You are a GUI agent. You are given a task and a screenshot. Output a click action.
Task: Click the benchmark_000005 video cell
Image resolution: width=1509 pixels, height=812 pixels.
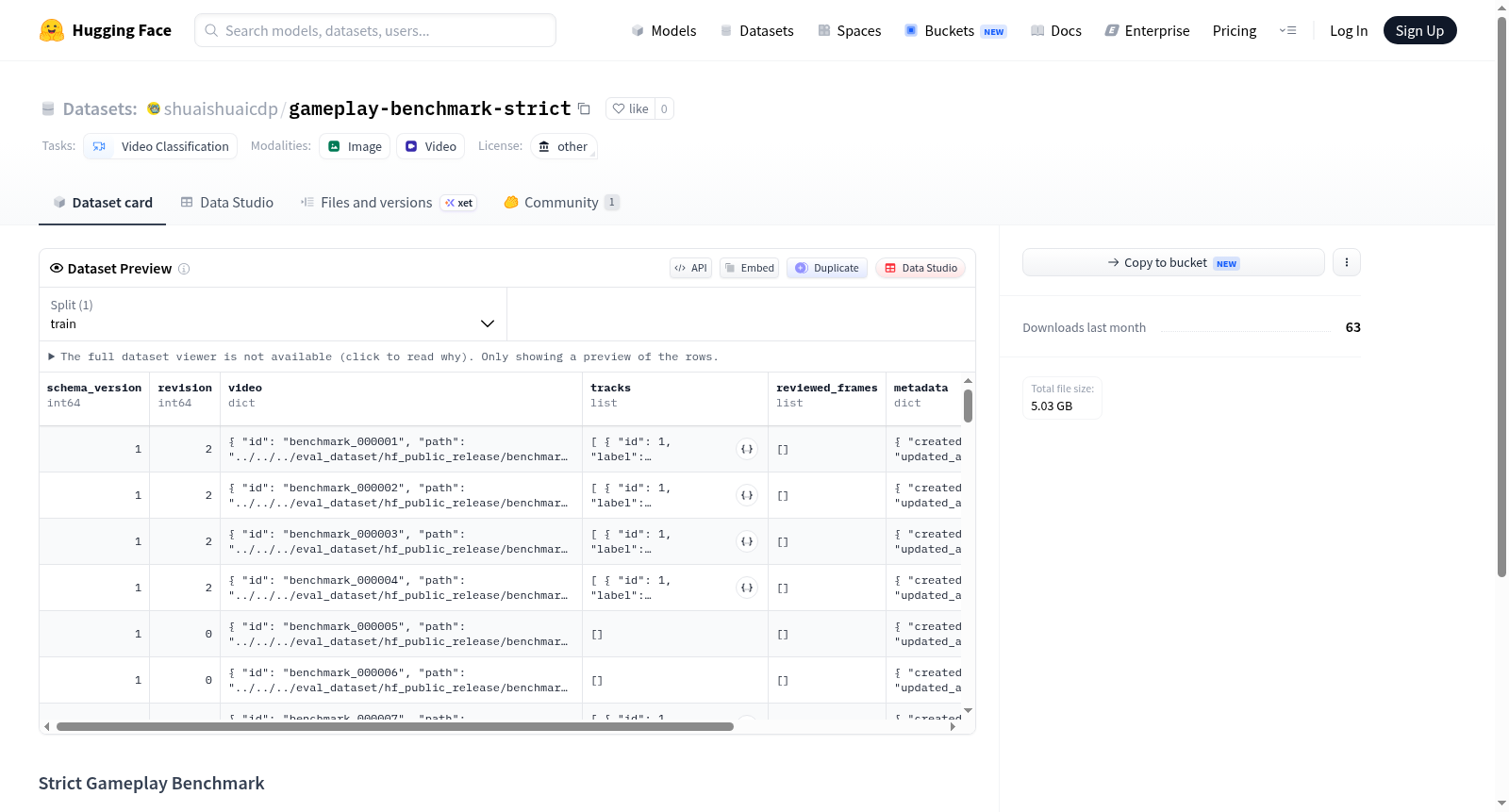(402, 634)
